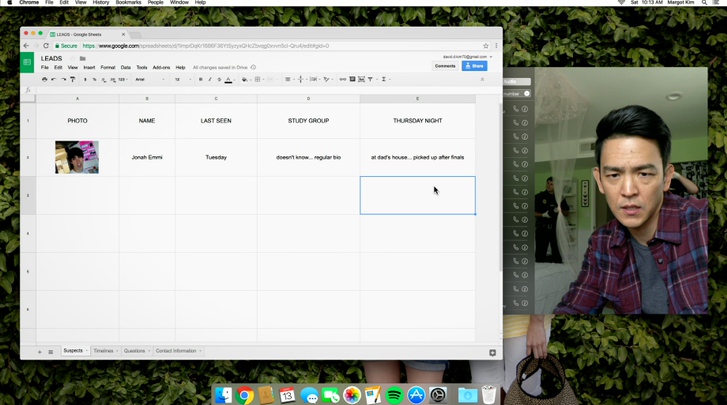Open the all sheets list icon
The height and width of the screenshot is (405, 727).
[x=51, y=352]
